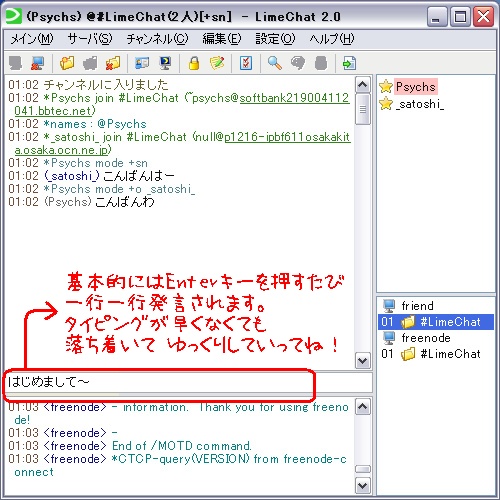The image size is (500, 500).
Task: Select the friend server in the tree
Action: click(x=417, y=306)
